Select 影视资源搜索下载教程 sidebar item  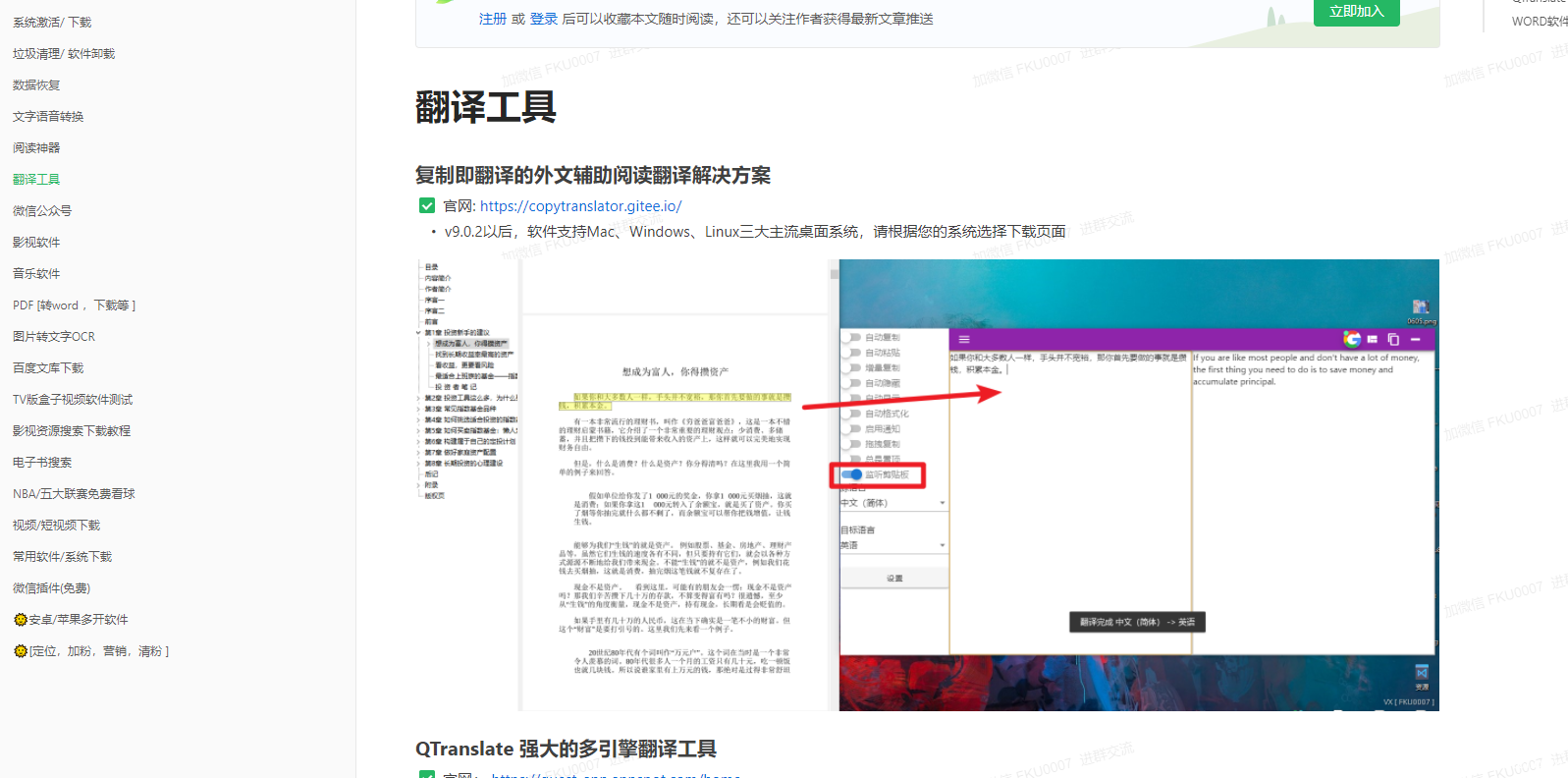tap(72, 430)
